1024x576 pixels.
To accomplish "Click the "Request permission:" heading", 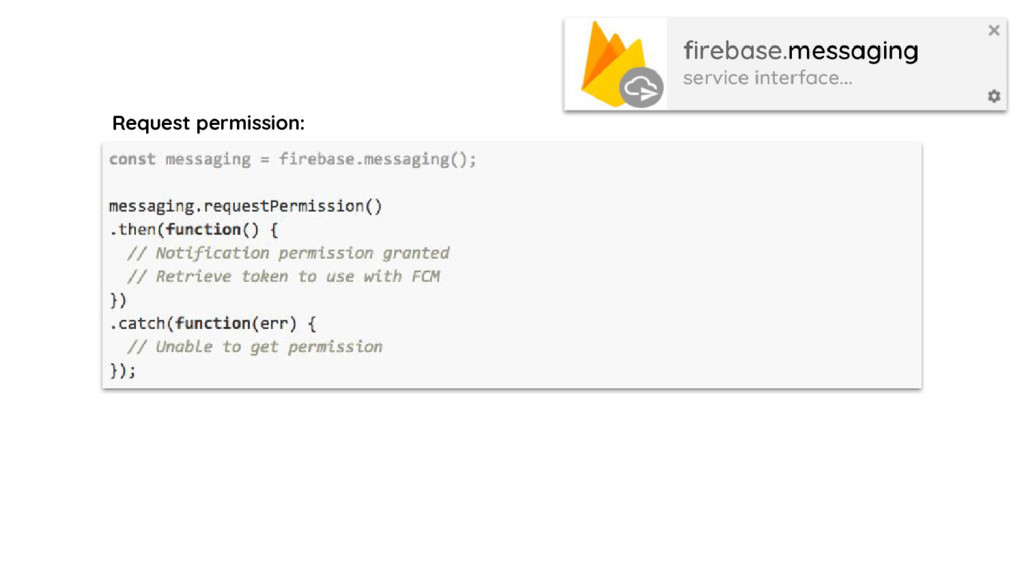I will (208, 123).
